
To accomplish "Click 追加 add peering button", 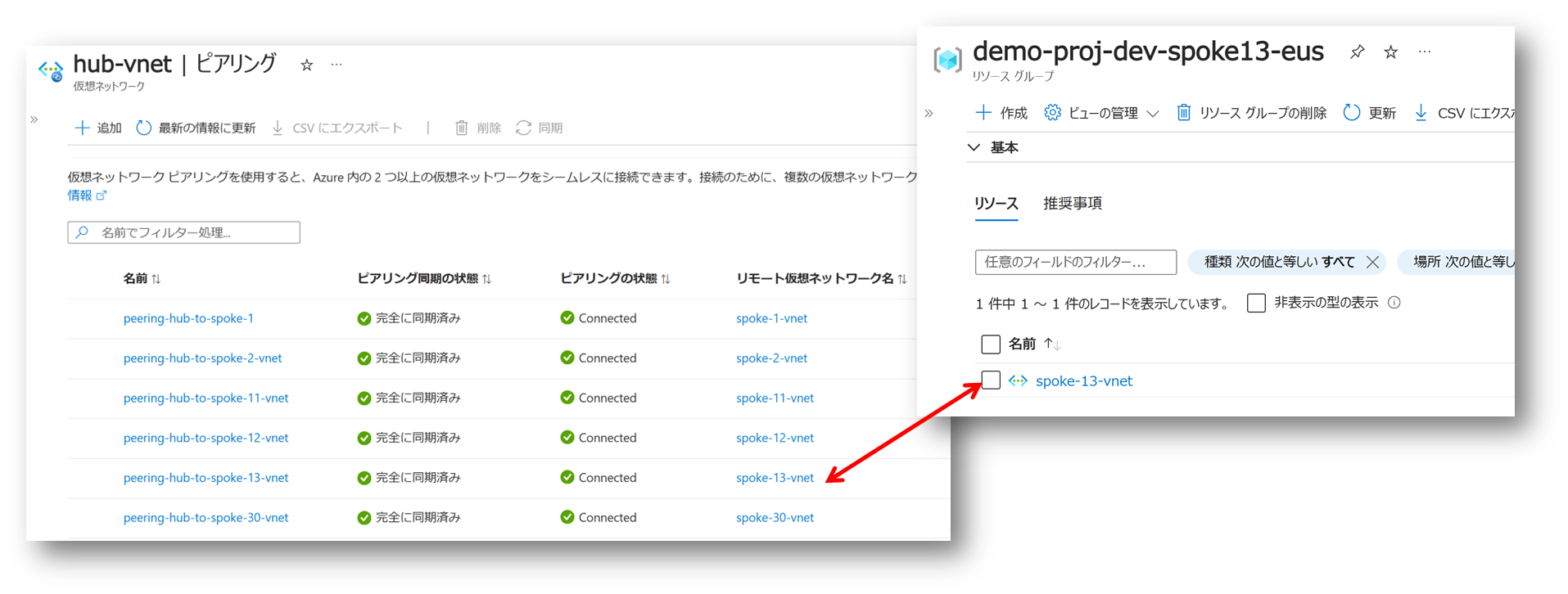I will (98, 128).
